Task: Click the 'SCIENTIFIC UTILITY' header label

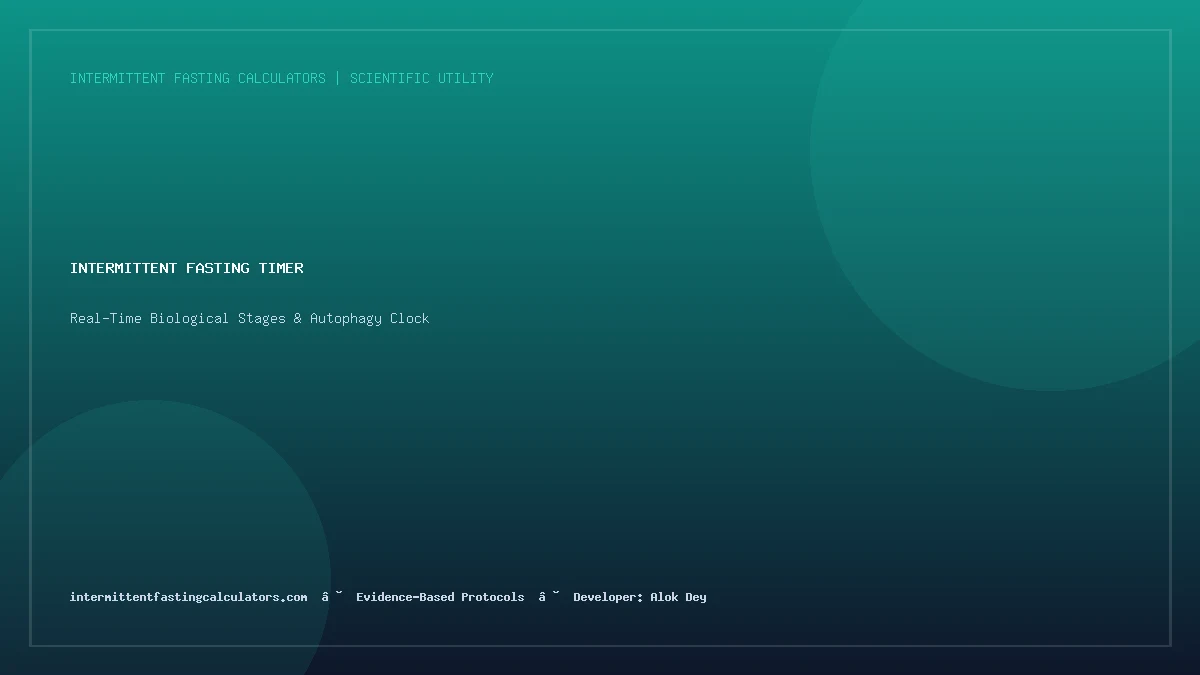Action: coord(422,78)
